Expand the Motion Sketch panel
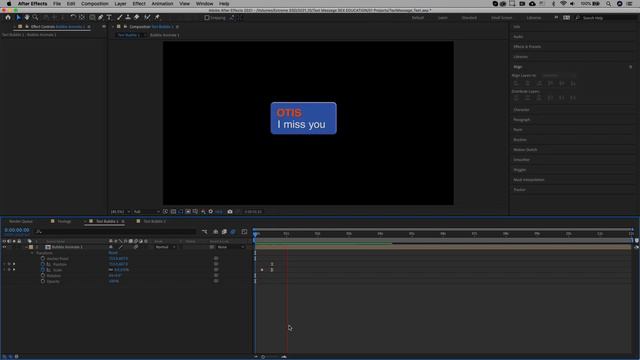 coord(525,150)
